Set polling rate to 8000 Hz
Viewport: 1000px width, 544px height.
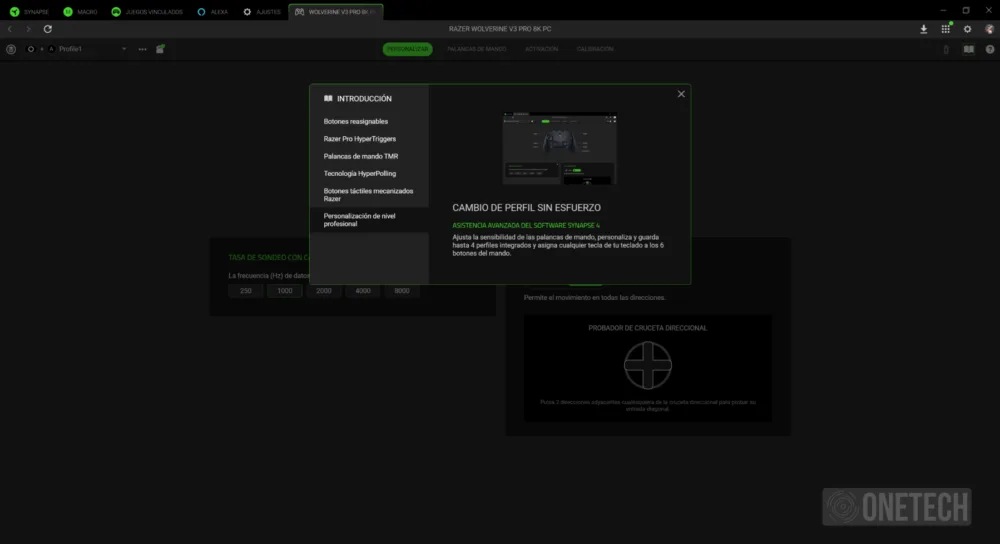[x=402, y=291]
